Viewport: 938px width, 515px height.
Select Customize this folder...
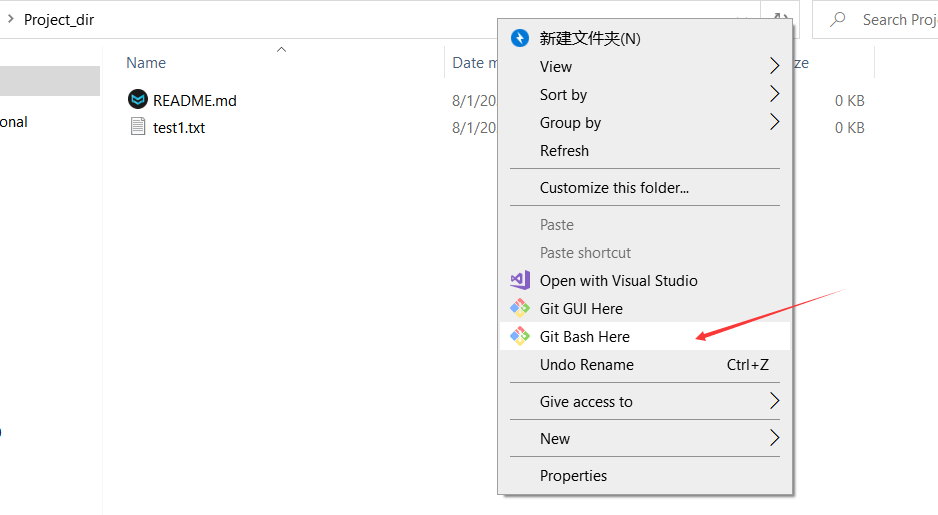click(645, 188)
